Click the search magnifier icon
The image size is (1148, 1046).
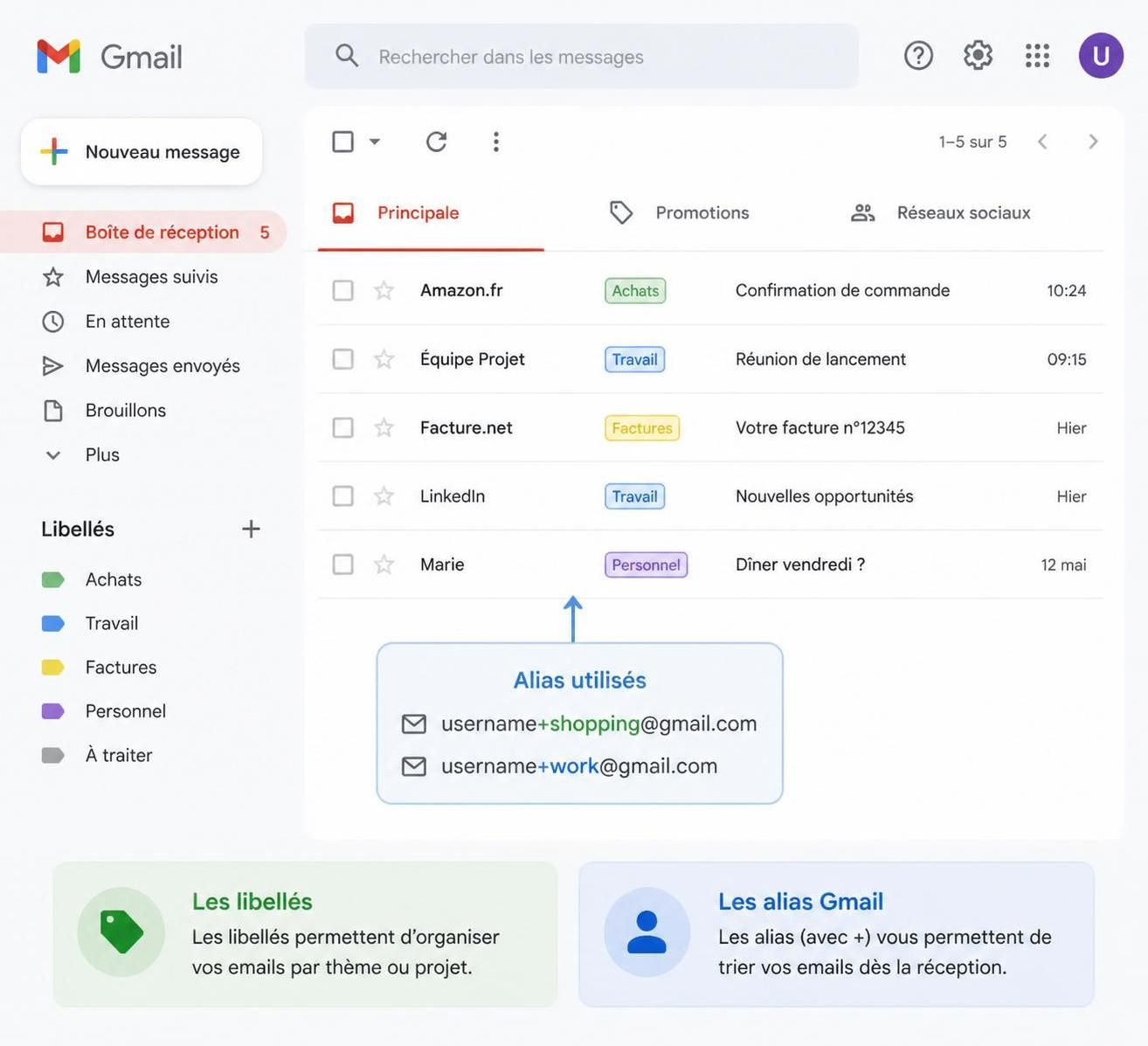click(347, 56)
